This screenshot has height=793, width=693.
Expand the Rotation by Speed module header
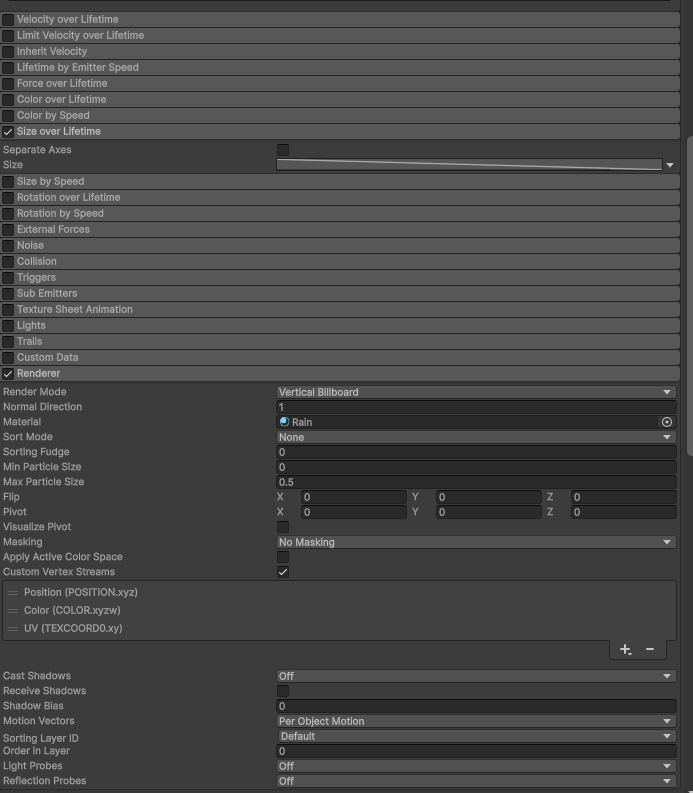click(340, 213)
